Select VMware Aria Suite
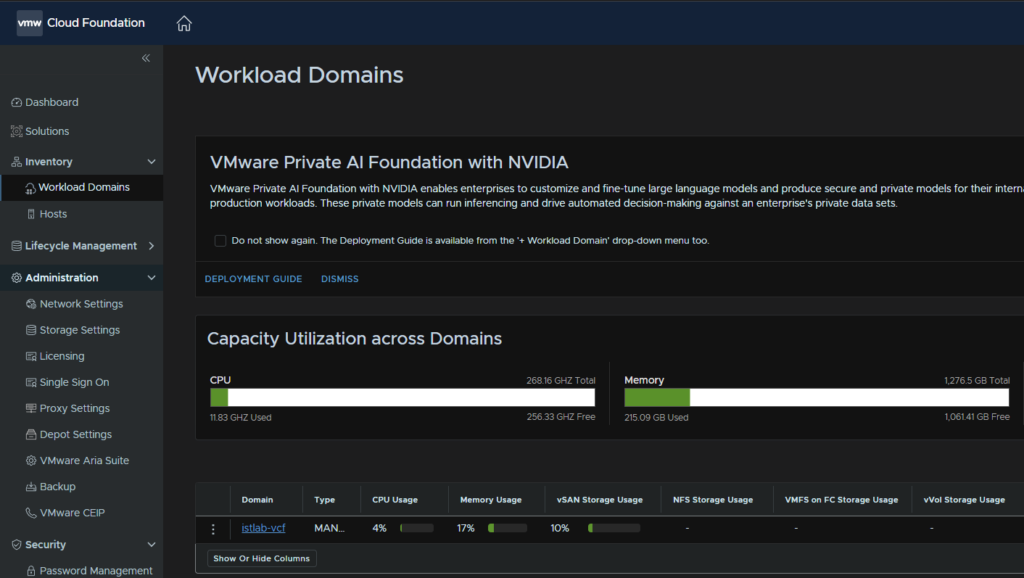The image size is (1024, 578). (84, 460)
